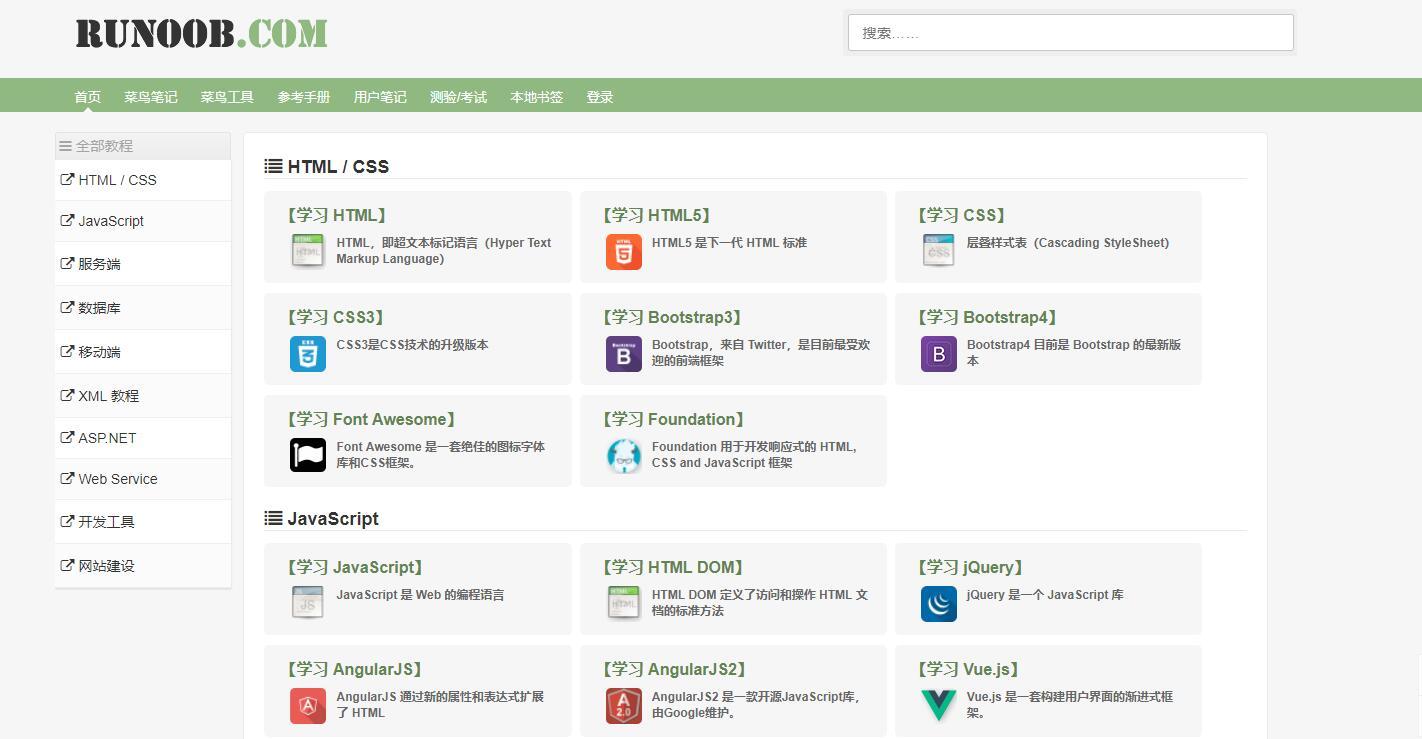1422x739 pixels.
Task: Click the list icon beside 全部教程
Action: (66, 146)
